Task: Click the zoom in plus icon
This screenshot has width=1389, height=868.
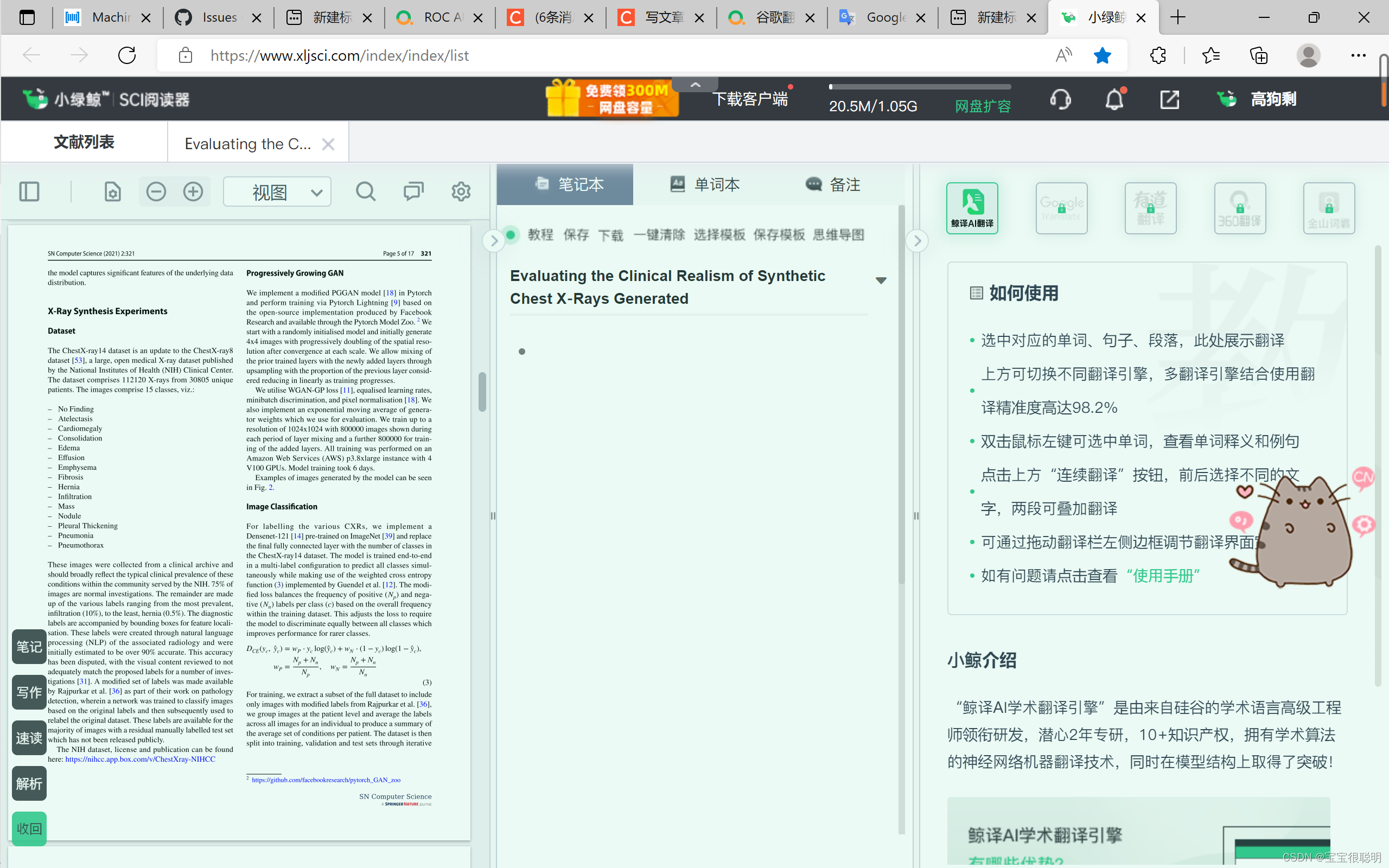Action: 193,192
